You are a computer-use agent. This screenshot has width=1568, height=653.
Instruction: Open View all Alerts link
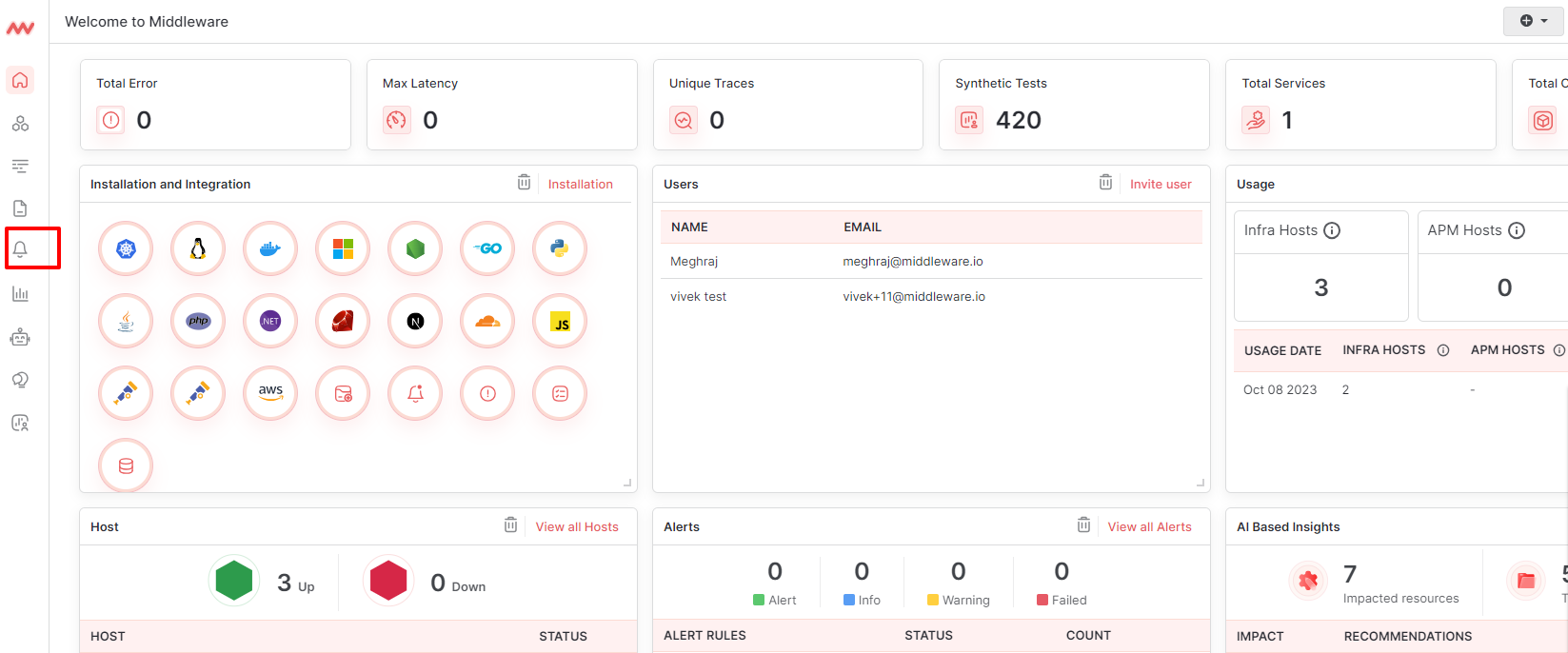tap(1149, 527)
